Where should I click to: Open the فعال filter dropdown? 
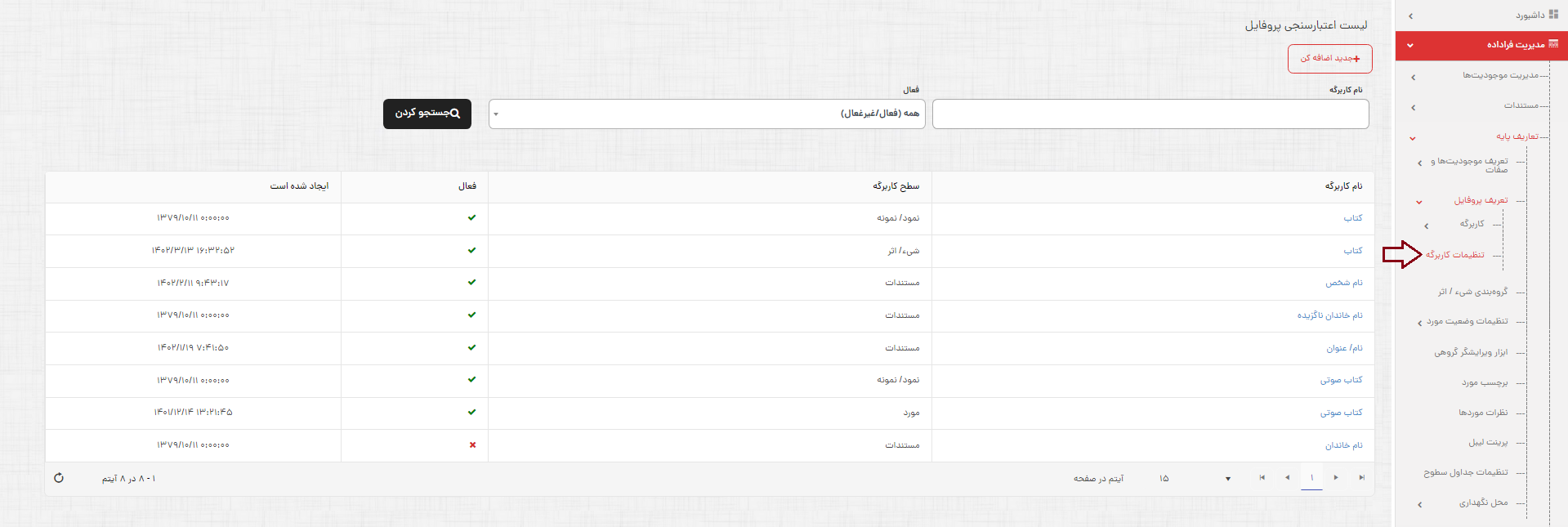tap(707, 114)
